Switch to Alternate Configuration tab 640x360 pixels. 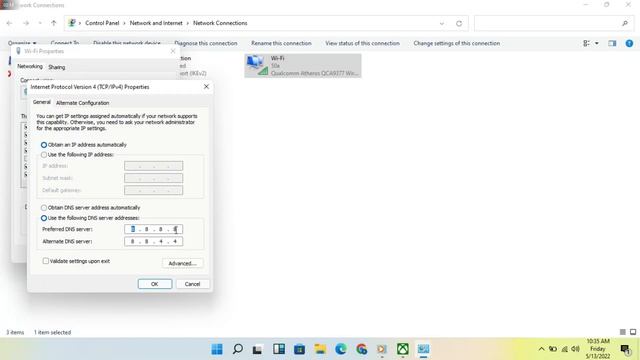[x=82, y=103]
